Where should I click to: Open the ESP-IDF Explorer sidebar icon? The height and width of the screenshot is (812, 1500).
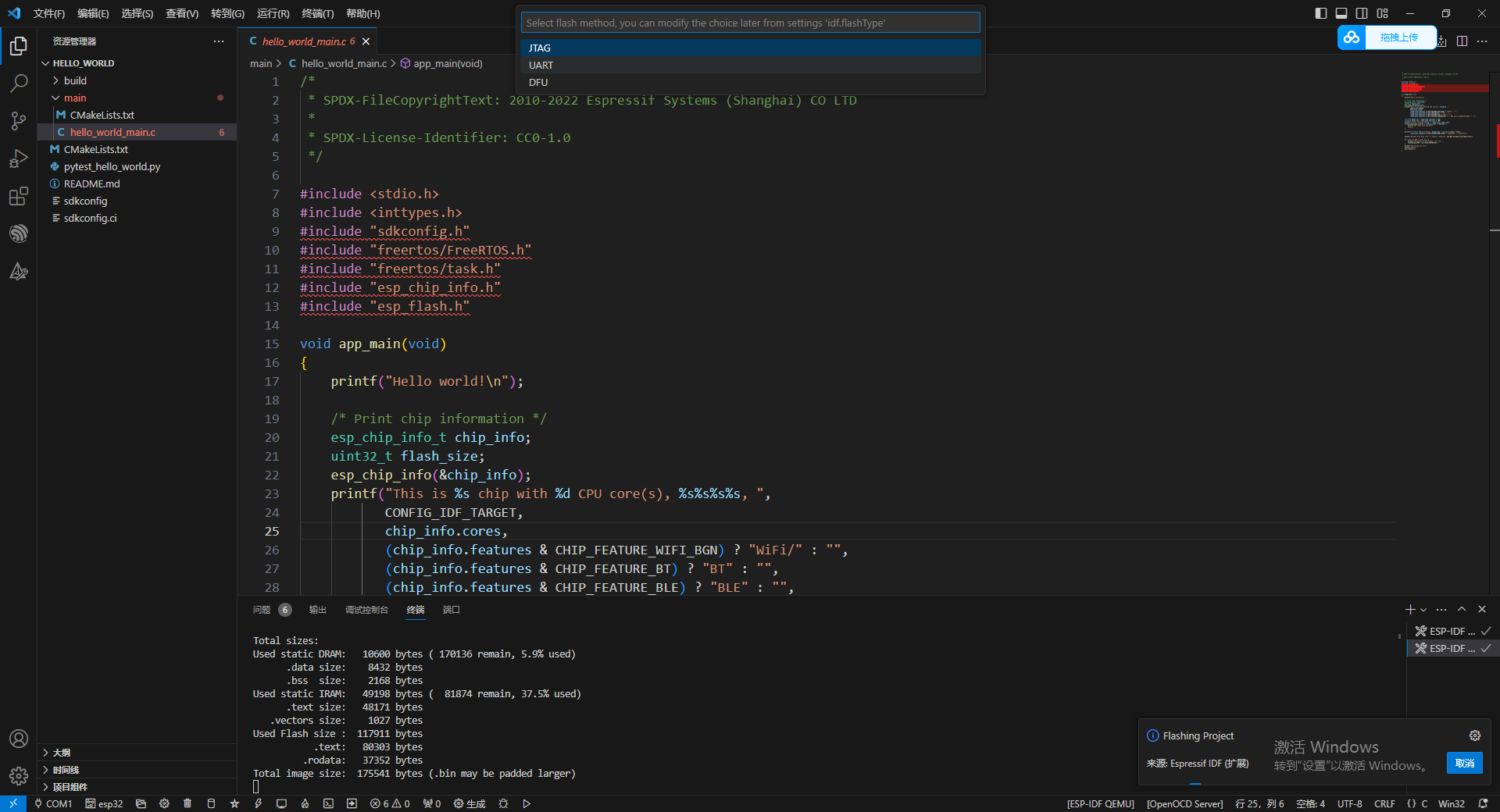click(x=19, y=233)
